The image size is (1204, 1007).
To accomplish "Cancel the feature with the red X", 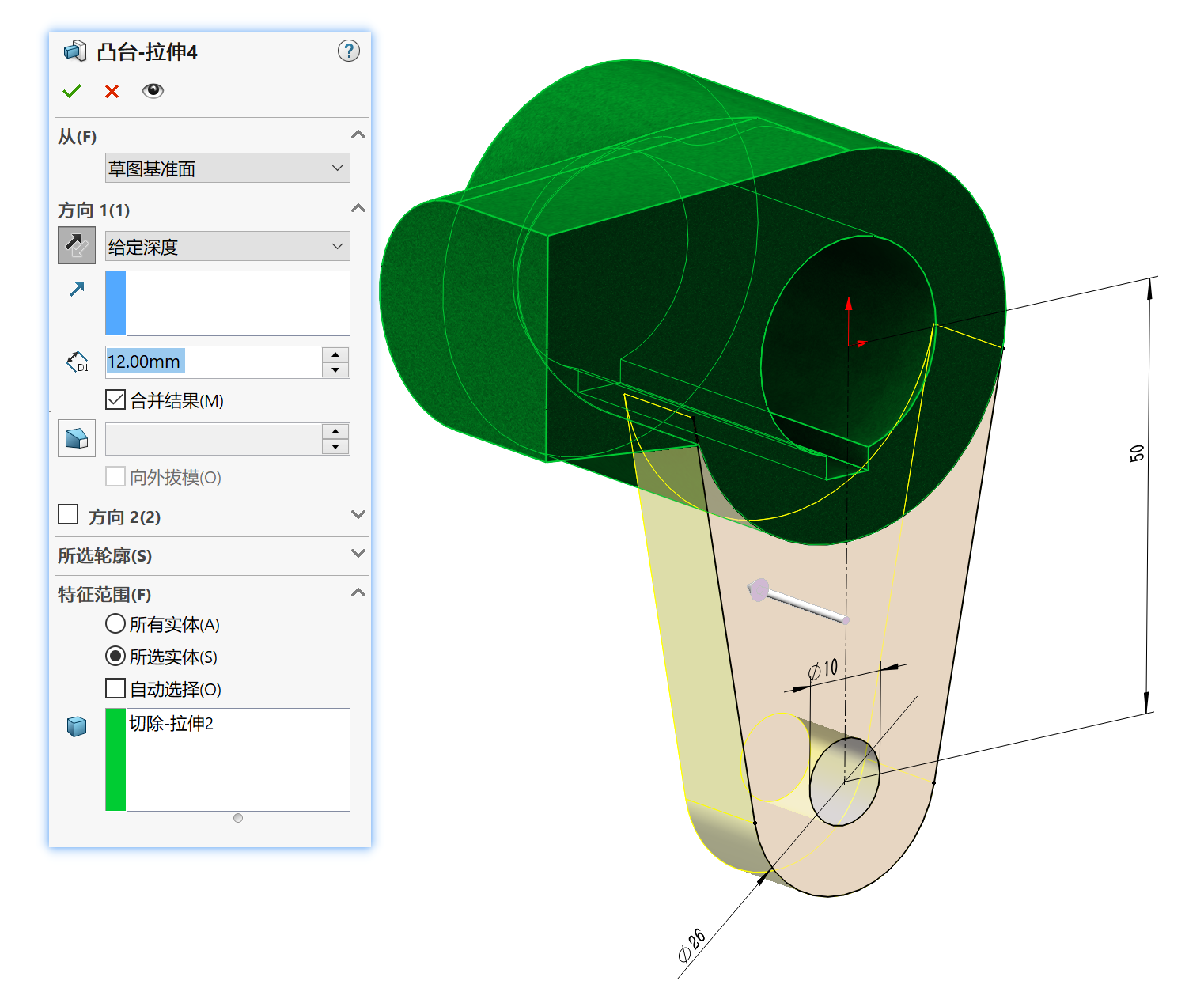I will tap(112, 91).
